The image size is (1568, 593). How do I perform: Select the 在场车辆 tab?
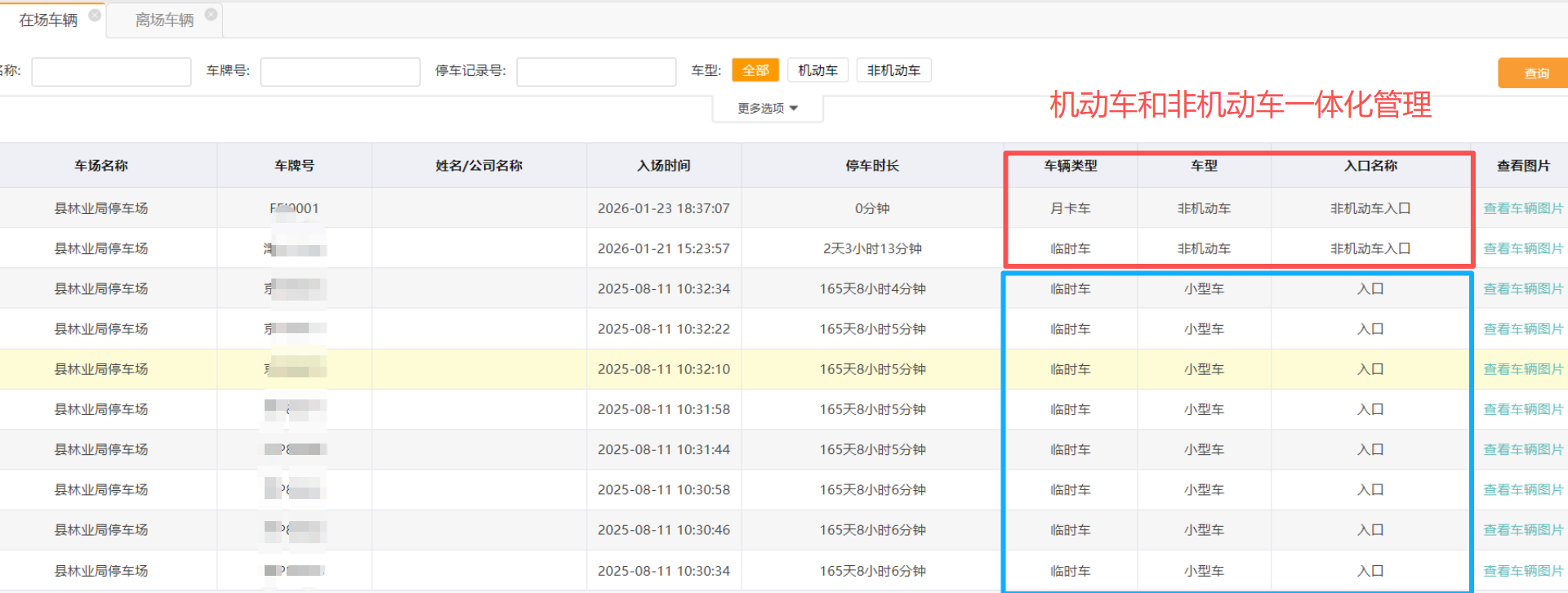(x=48, y=20)
